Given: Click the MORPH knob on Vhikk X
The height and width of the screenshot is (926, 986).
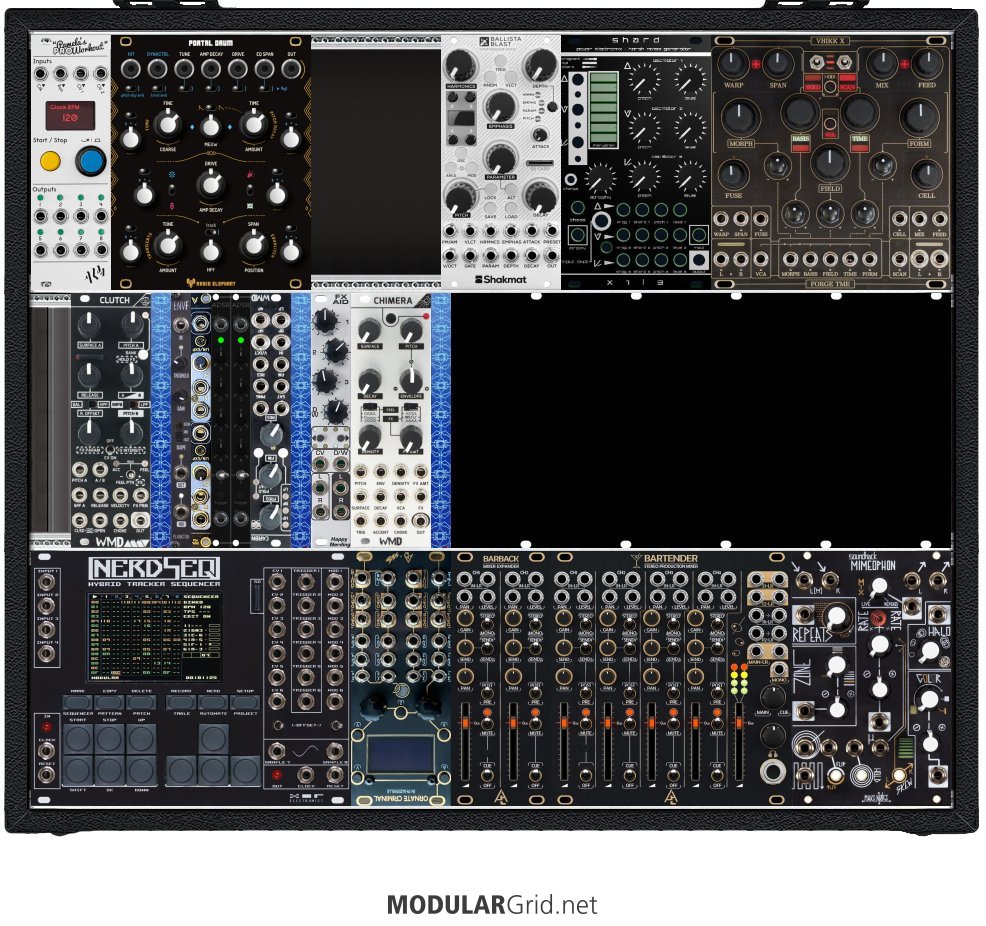Looking at the screenshot, I should coord(740,118).
